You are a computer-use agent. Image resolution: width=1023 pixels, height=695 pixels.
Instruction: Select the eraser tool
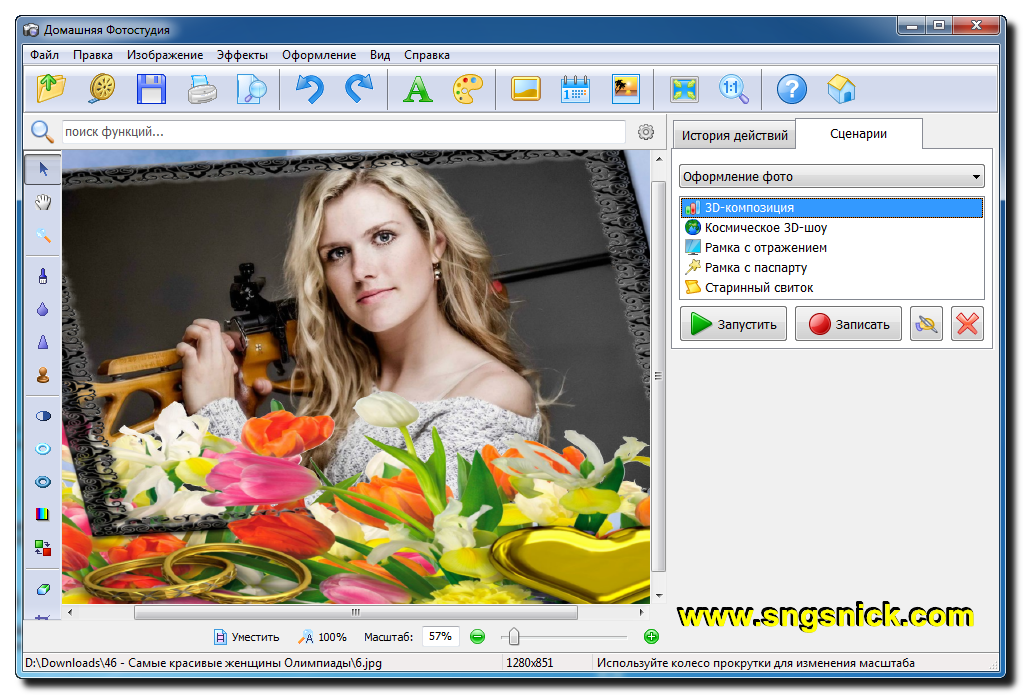click(x=43, y=589)
